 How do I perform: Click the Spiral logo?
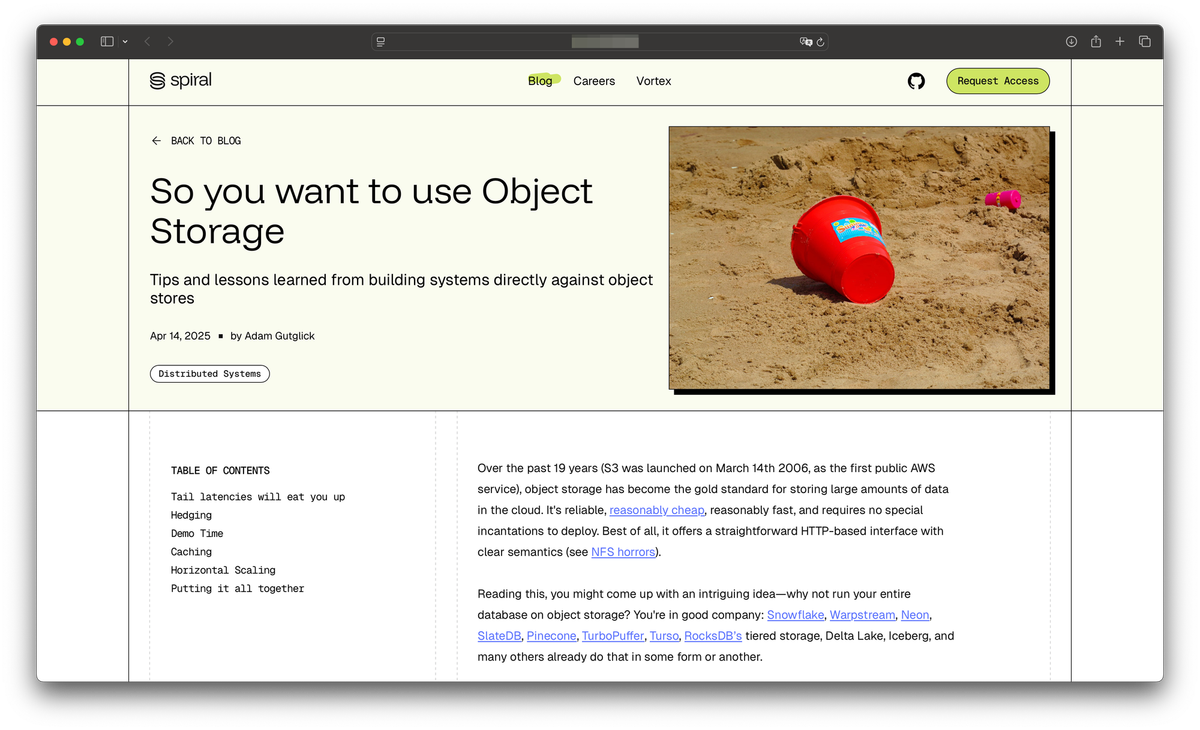pyautogui.click(x=181, y=81)
